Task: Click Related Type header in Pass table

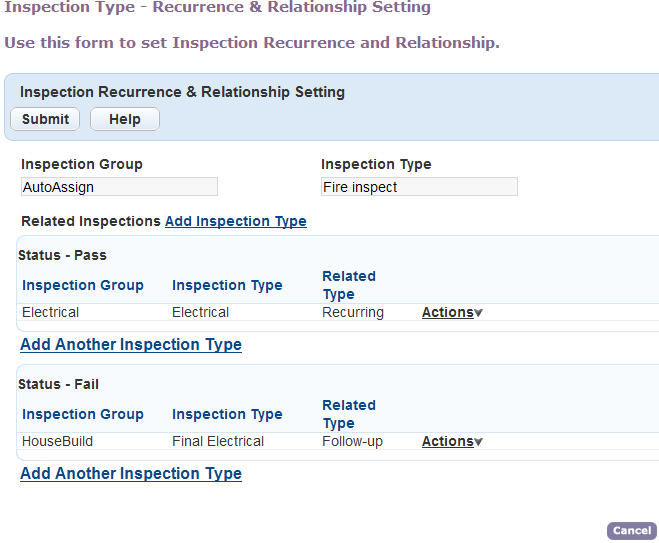Action: [x=349, y=285]
